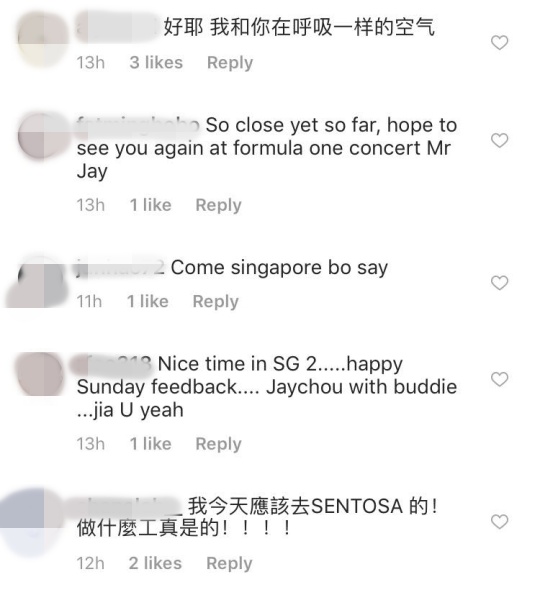540x600 pixels.
Task: Reply to the formula one concert comment
Action: [x=219, y=205]
